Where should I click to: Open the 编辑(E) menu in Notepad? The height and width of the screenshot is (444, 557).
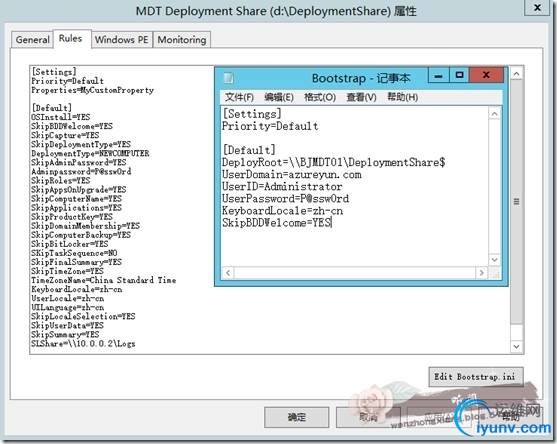click(279, 97)
